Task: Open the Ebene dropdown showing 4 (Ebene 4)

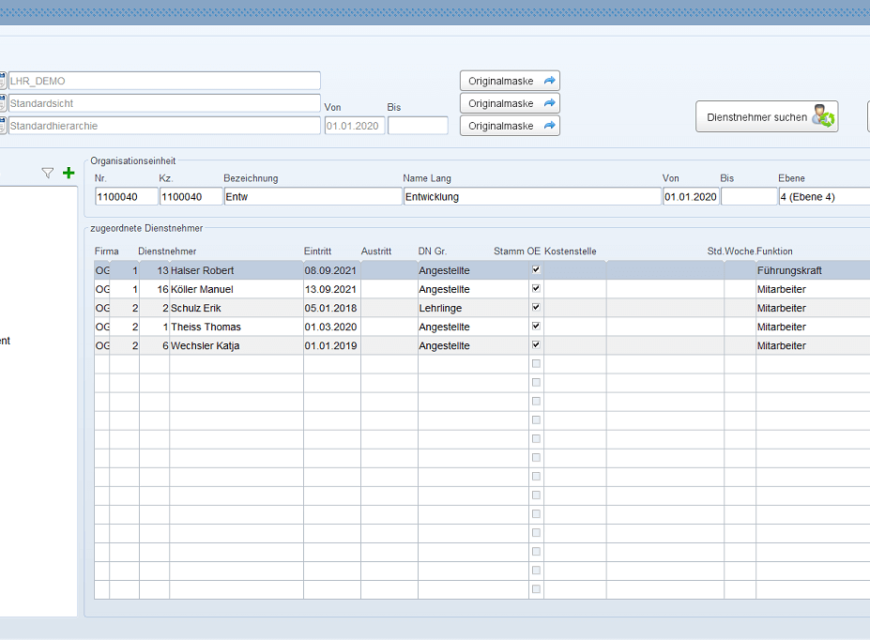Action: tap(823, 197)
